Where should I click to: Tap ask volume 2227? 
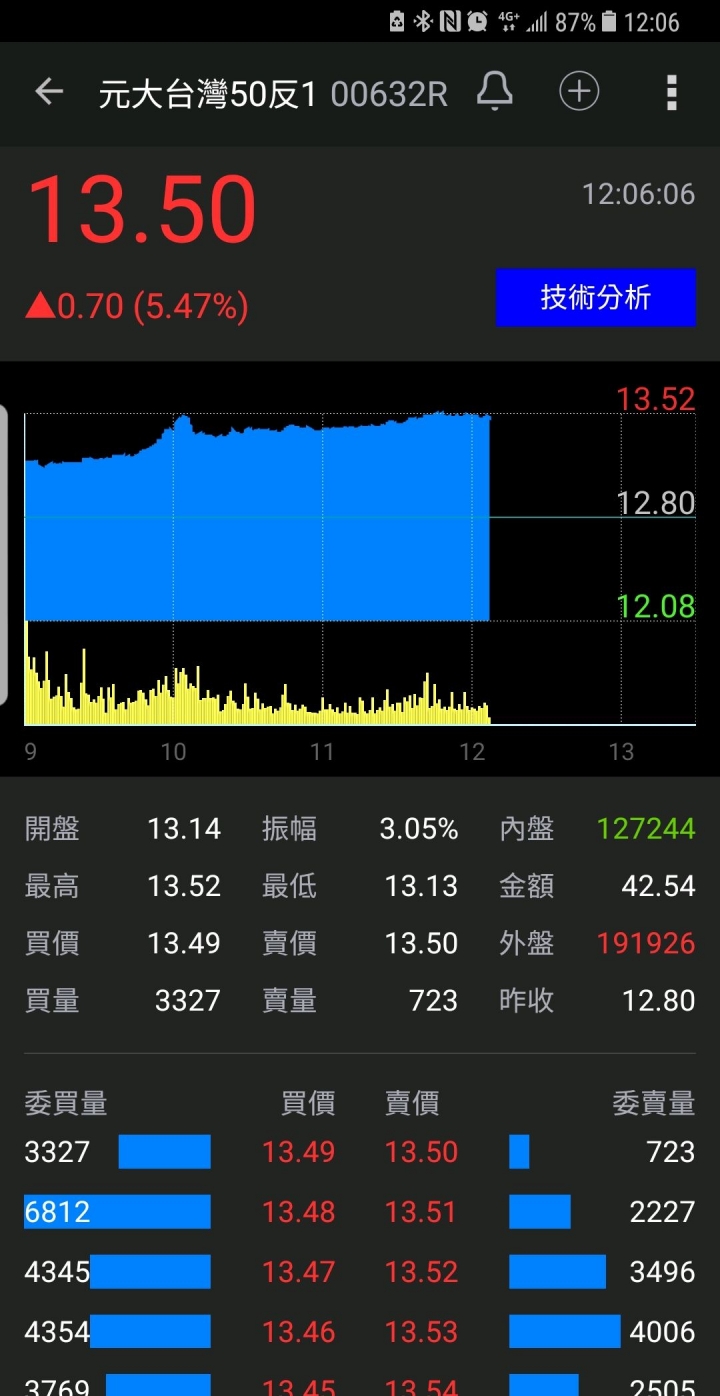[662, 1212]
